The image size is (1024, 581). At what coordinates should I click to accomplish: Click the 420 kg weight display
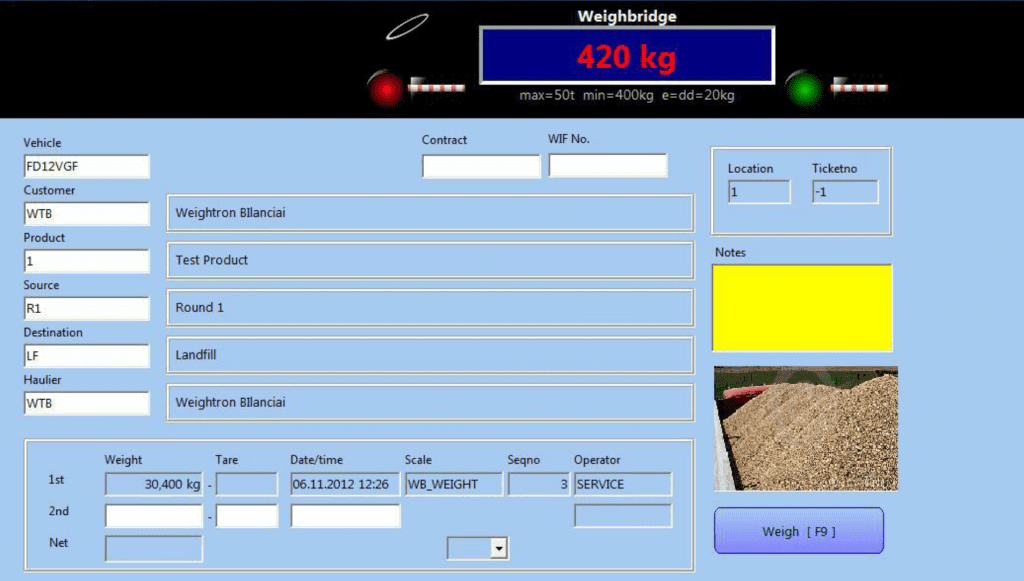(x=627, y=56)
